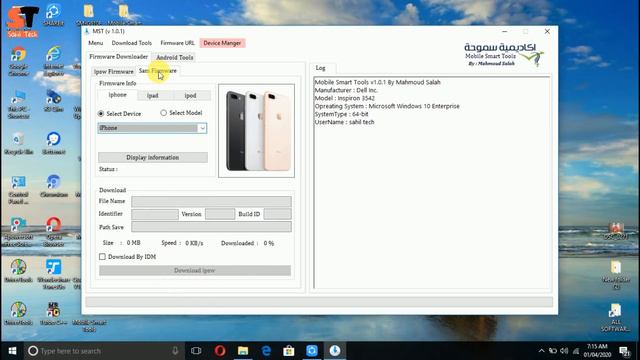Image resolution: width=640 pixels, height=360 pixels.
Task: Open Microsoft Store from taskbar
Action: click(x=289, y=351)
